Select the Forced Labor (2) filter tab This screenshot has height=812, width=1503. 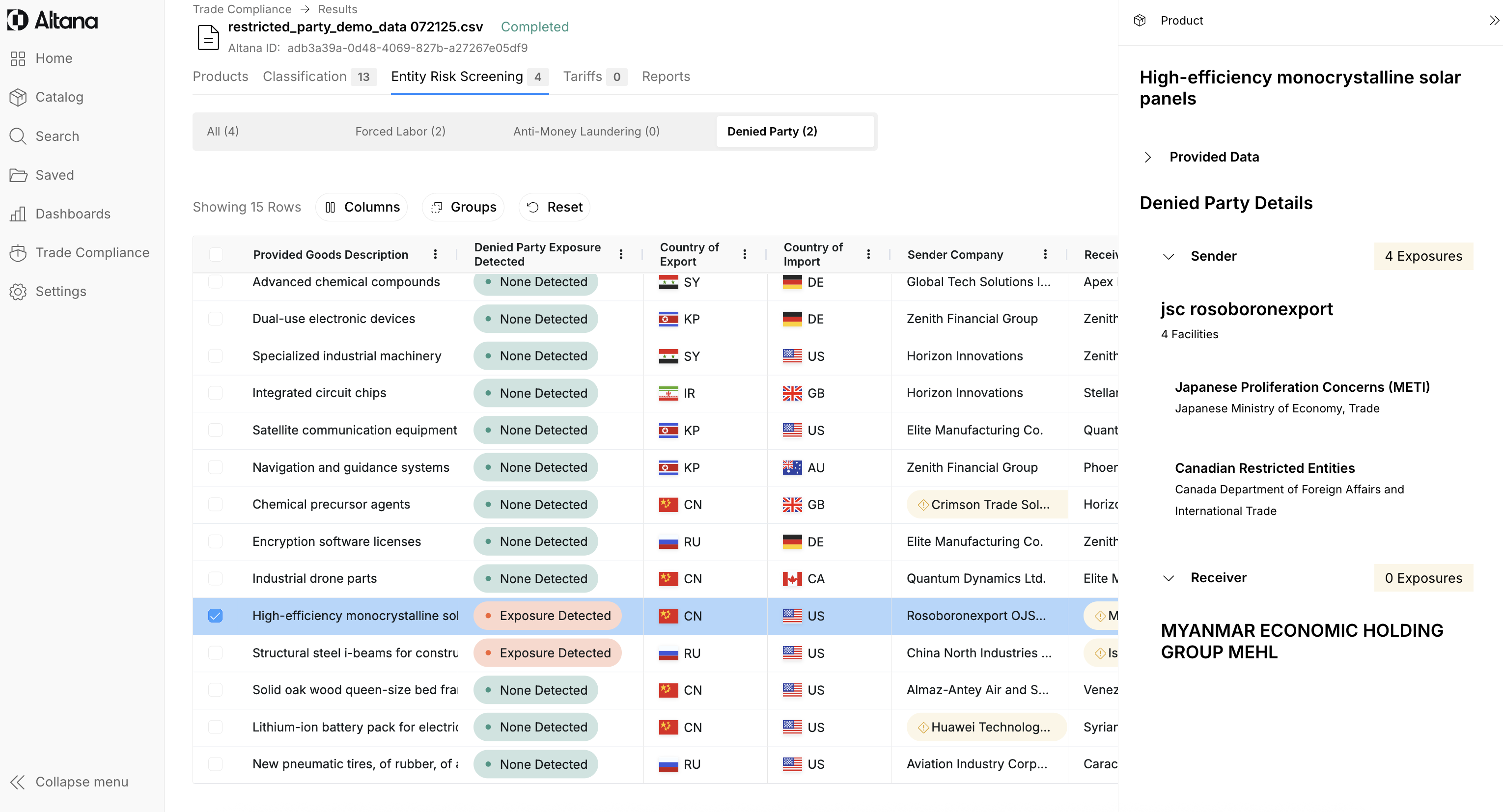(x=400, y=131)
